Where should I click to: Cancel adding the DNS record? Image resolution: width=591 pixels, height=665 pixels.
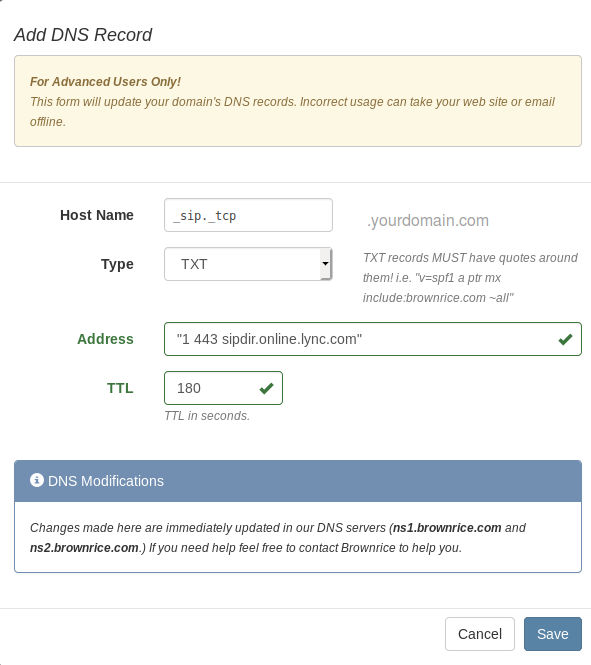(479, 634)
